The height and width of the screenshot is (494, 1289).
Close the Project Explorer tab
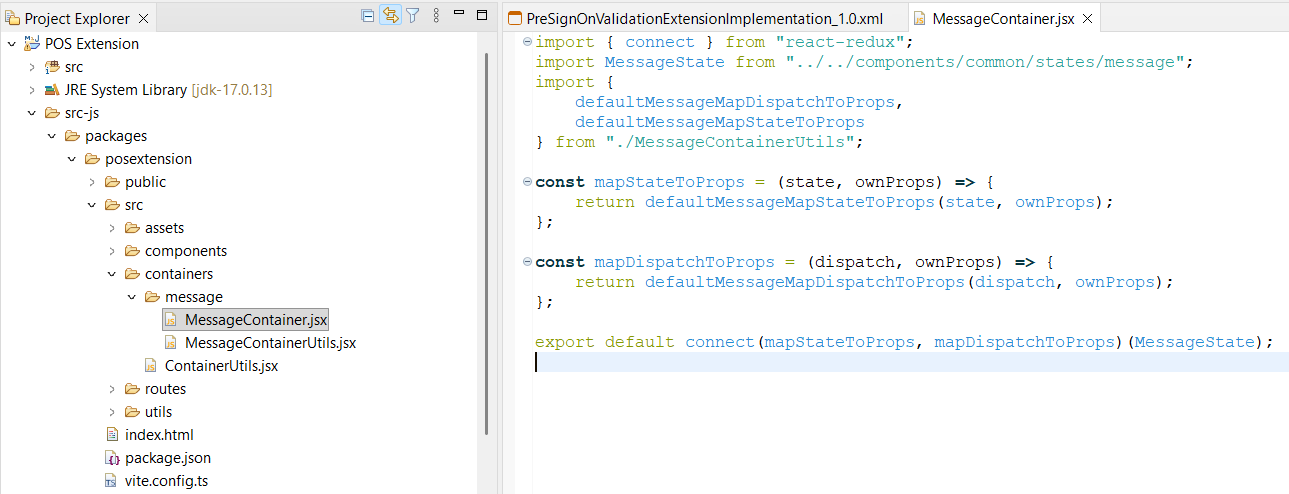click(x=143, y=19)
